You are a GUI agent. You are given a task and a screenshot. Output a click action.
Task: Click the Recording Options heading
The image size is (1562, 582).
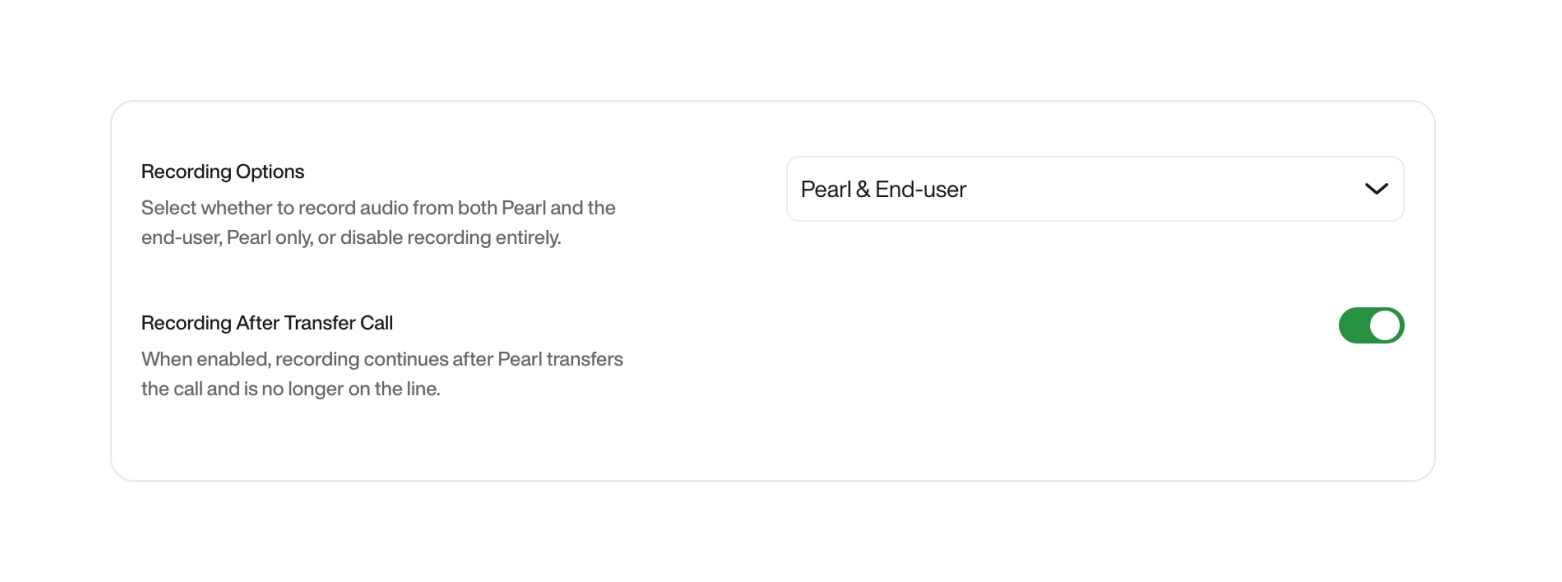point(222,171)
